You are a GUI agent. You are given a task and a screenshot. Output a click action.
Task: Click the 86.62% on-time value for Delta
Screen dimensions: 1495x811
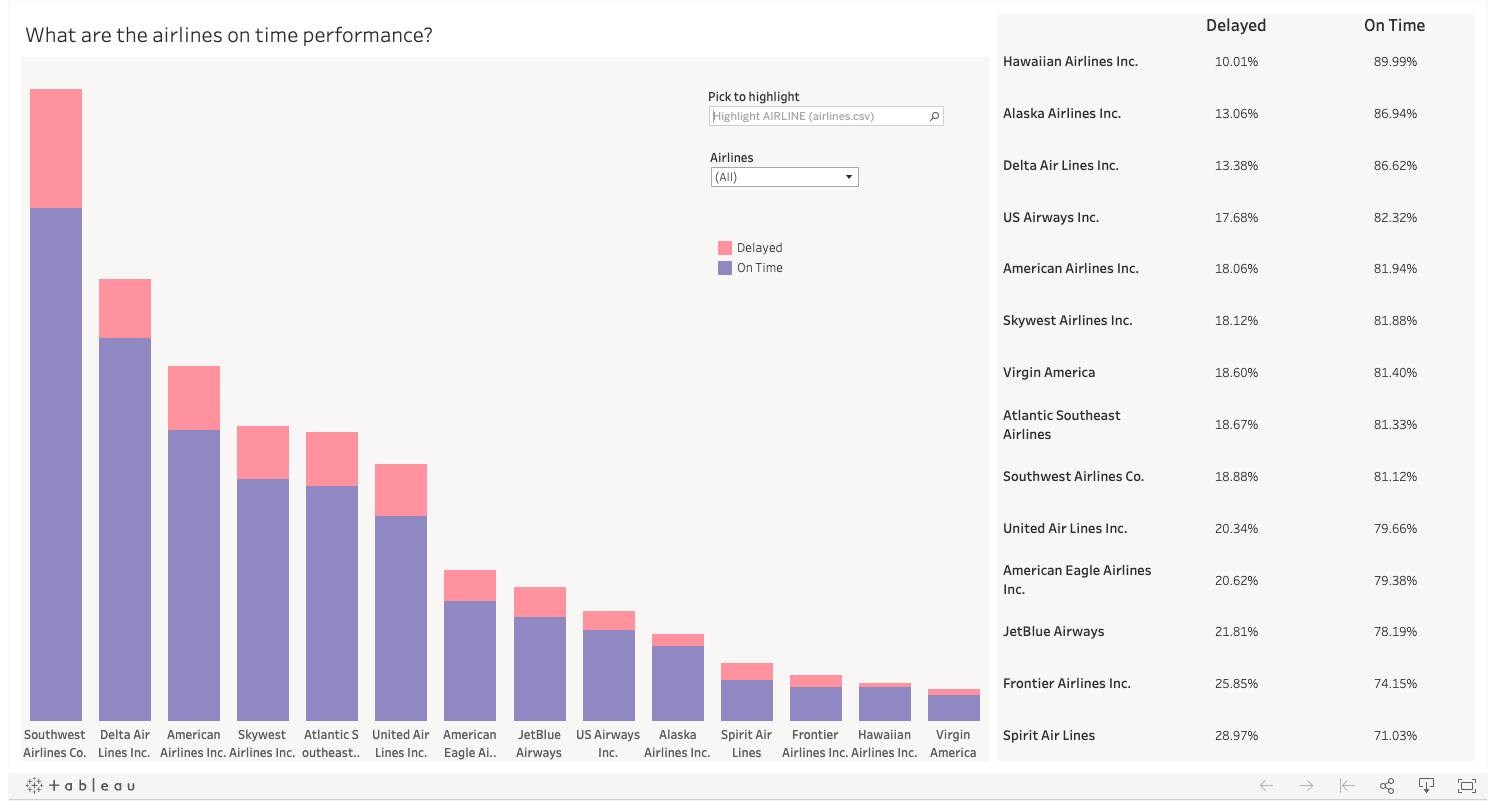coord(1395,166)
